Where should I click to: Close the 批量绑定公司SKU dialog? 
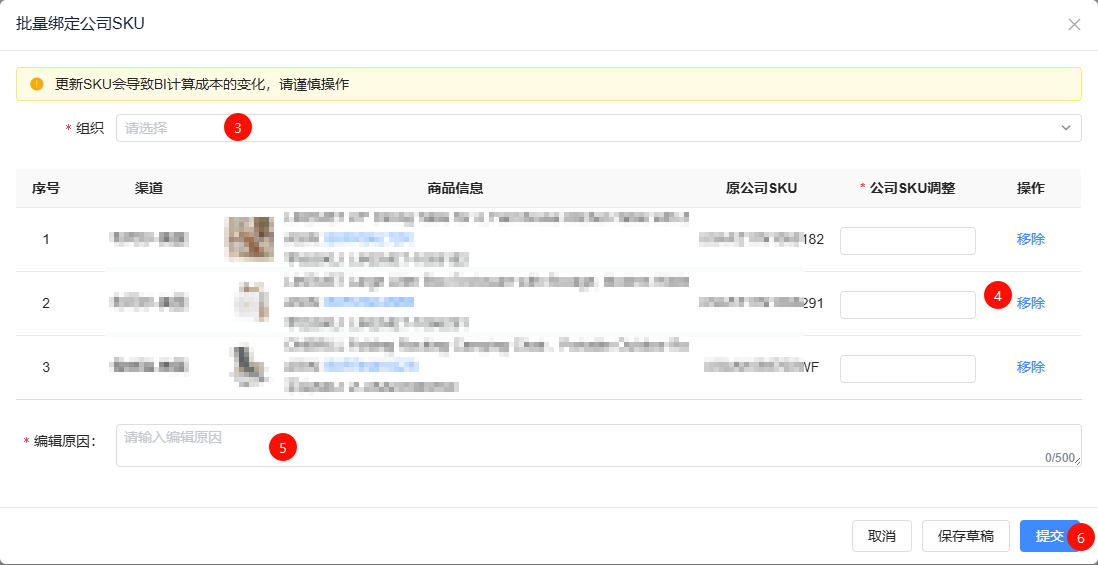click(1074, 24)
